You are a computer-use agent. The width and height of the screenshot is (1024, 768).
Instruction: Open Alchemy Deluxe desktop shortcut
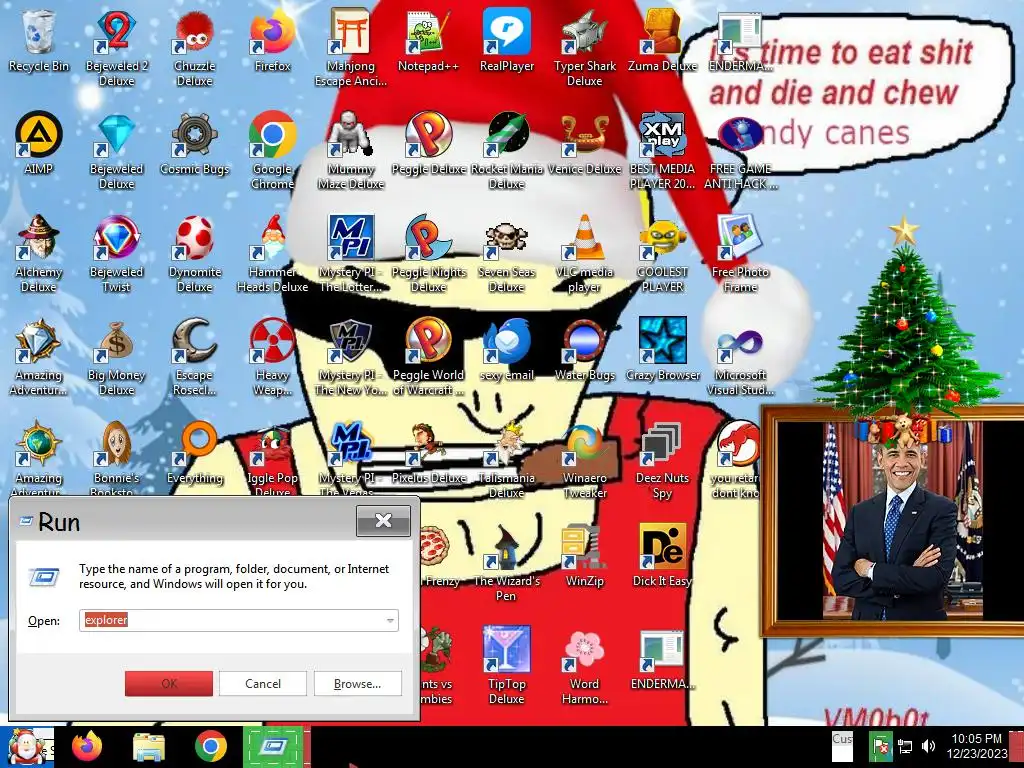tap(39, 254)
